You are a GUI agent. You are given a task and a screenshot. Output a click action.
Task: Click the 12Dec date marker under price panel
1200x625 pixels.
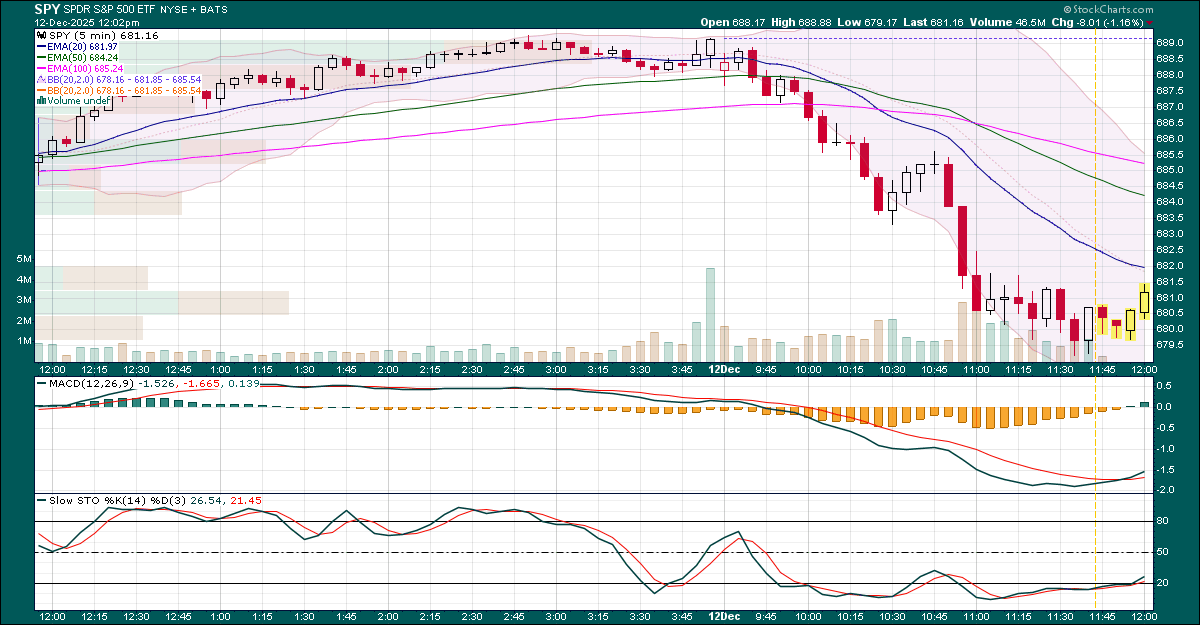pos(723,368)
